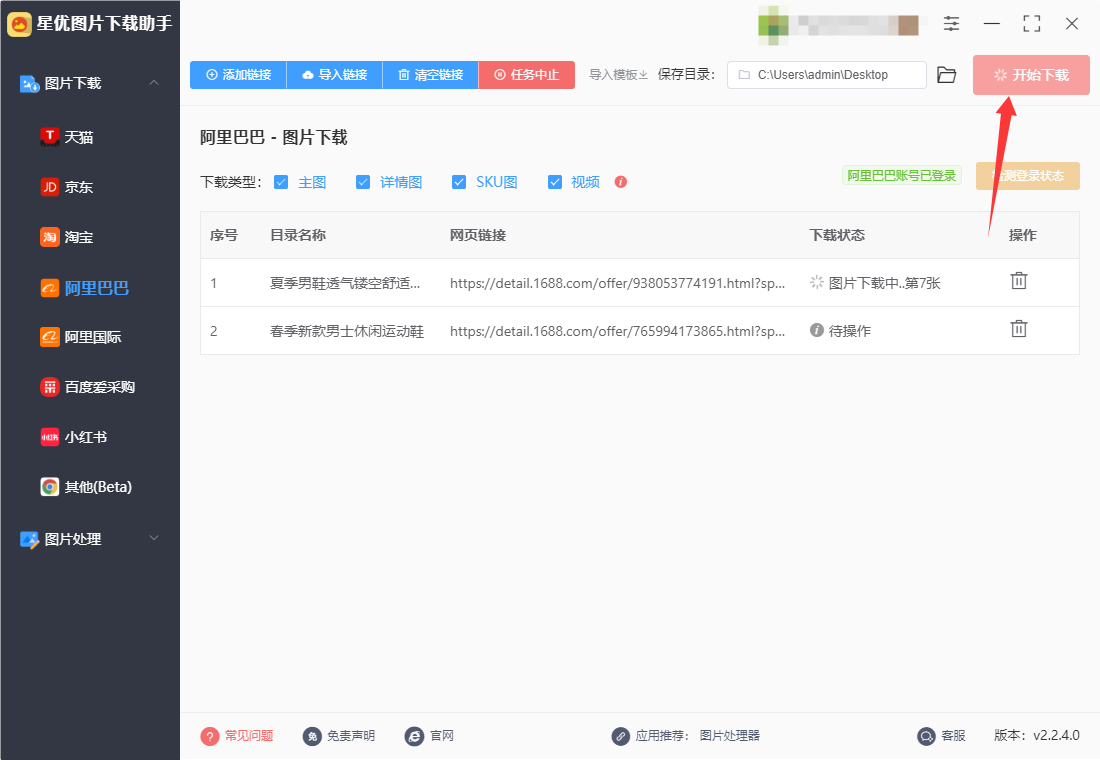Screen dimensions: 1100x760
Task: Delete row 2 春季新款男士休闲运动鞋 via trash icon
Action: coord(1019,328)
